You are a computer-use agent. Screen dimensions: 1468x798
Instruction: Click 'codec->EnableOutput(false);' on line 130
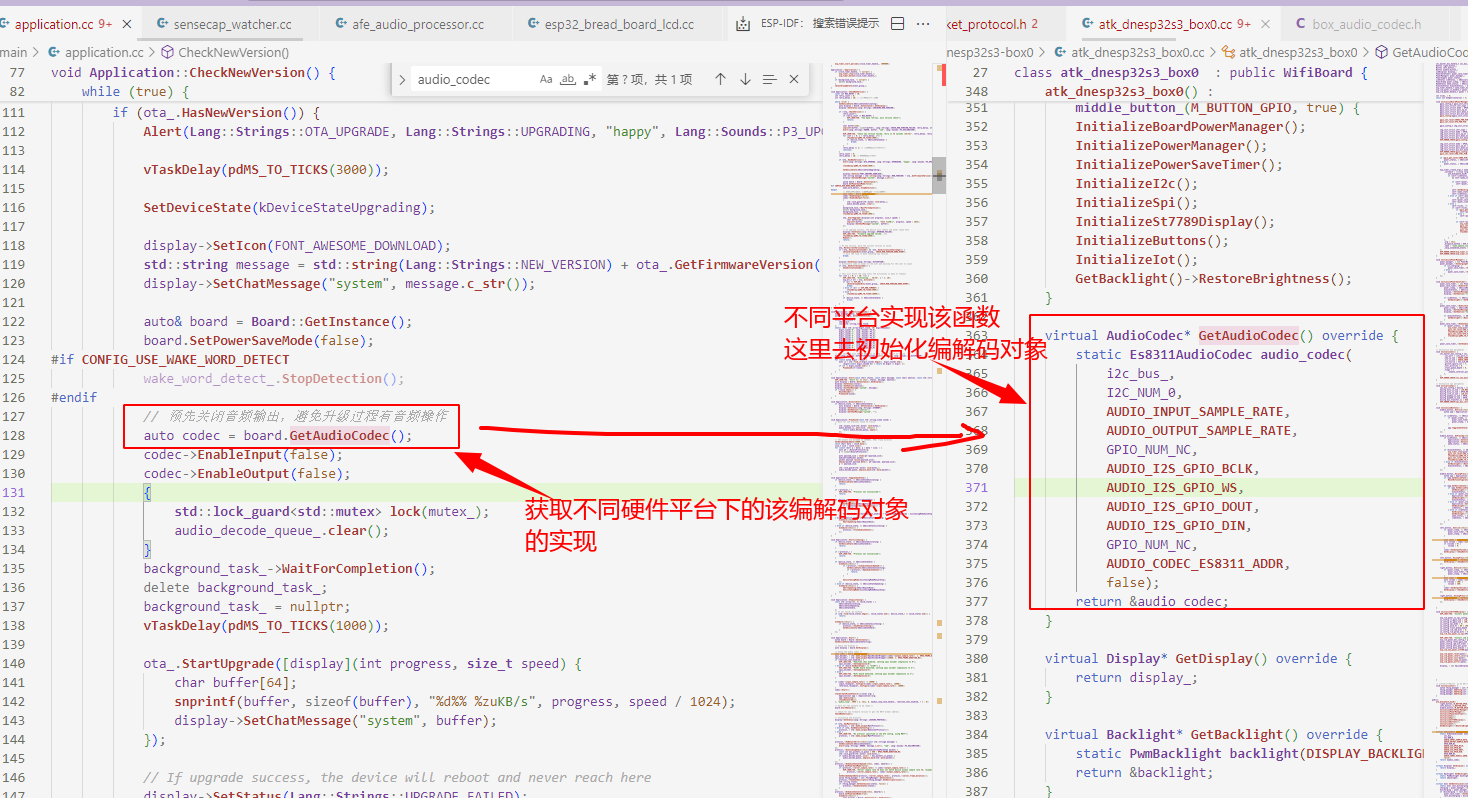coord(247,474)
